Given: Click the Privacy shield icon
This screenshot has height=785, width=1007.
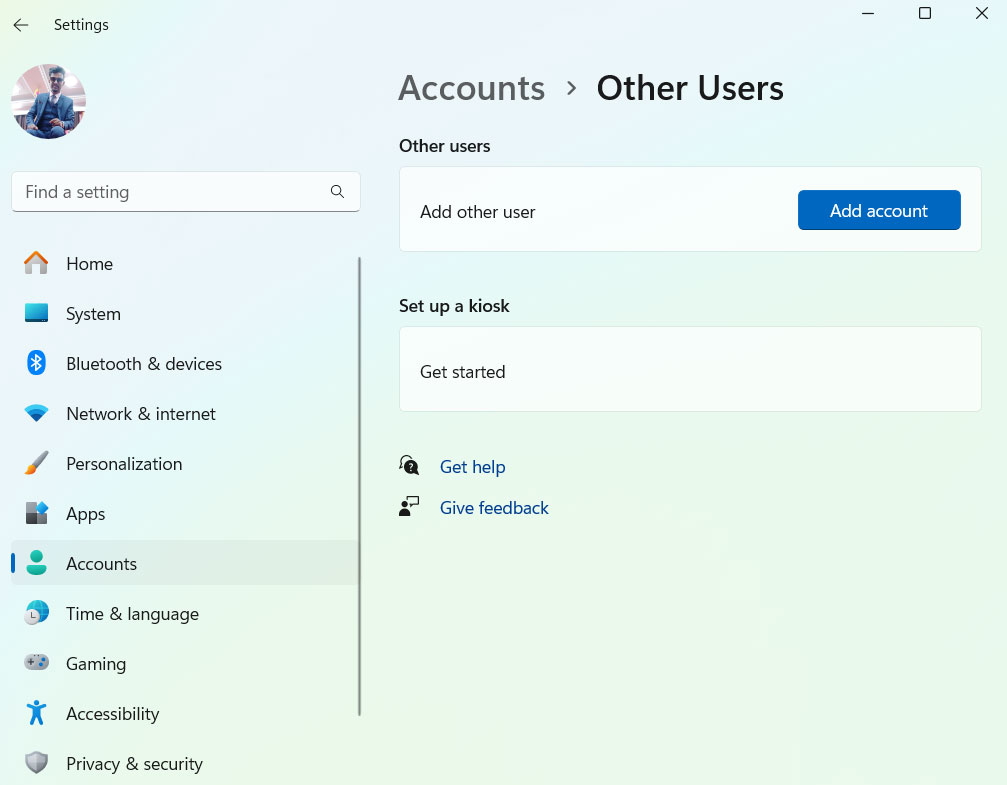Looking at the screenshot, I should coord(36,763).
